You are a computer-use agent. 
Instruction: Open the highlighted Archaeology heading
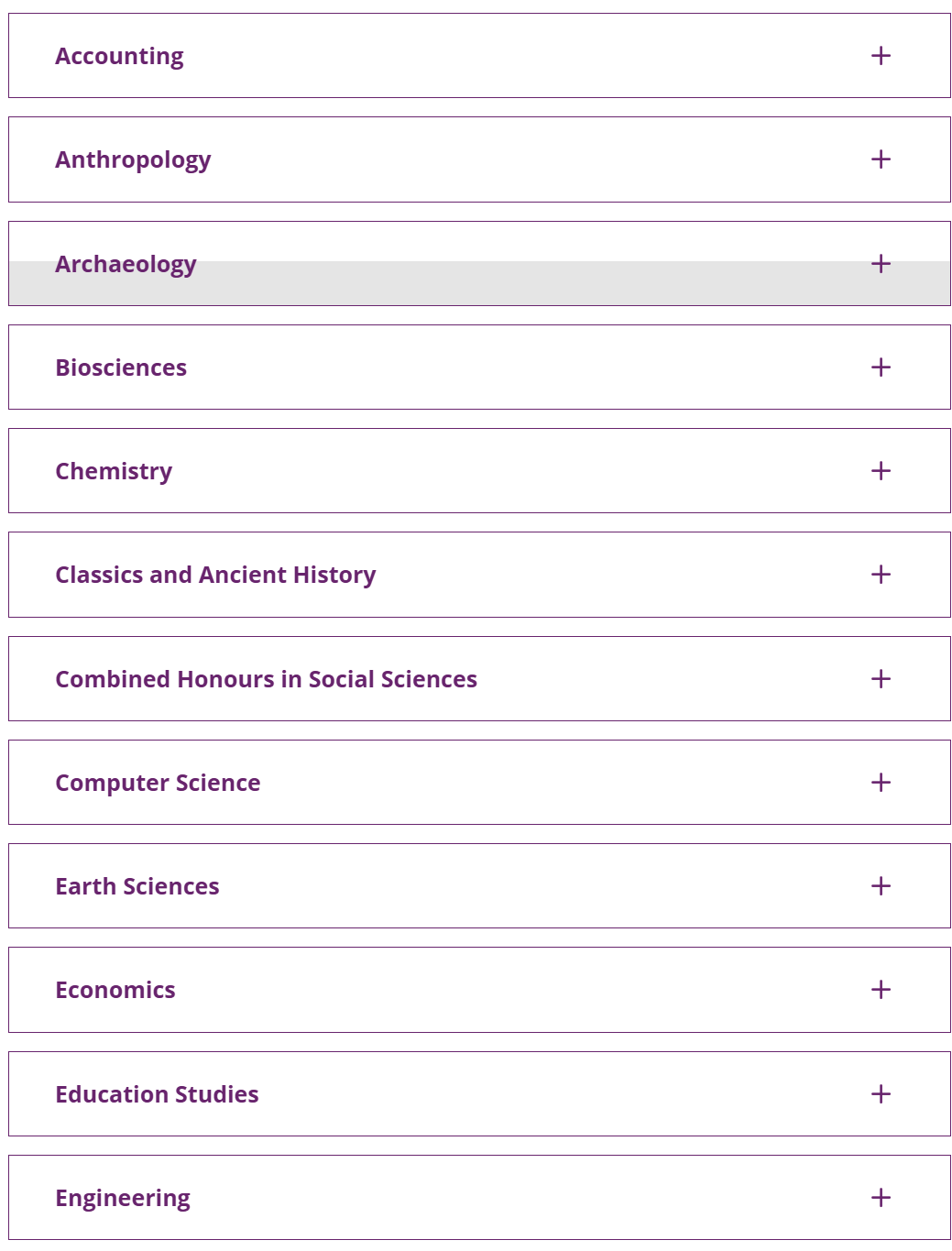[126, 265]
